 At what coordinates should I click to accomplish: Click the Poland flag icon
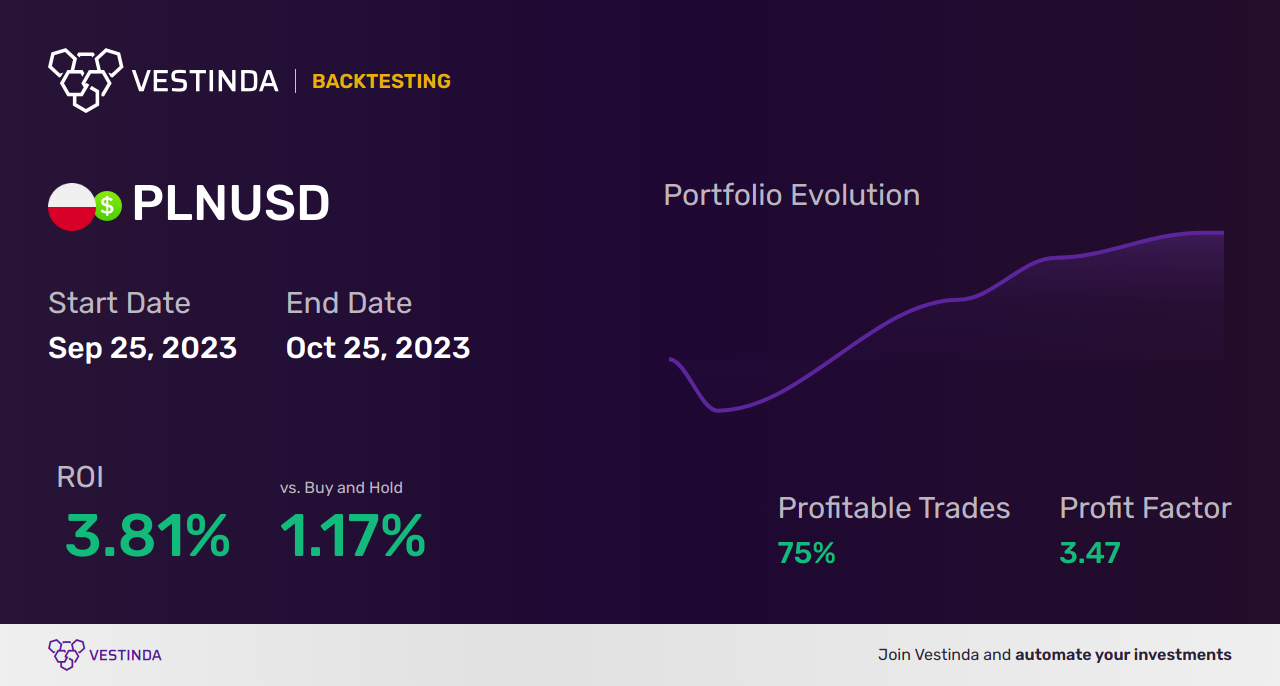[72, 207]
